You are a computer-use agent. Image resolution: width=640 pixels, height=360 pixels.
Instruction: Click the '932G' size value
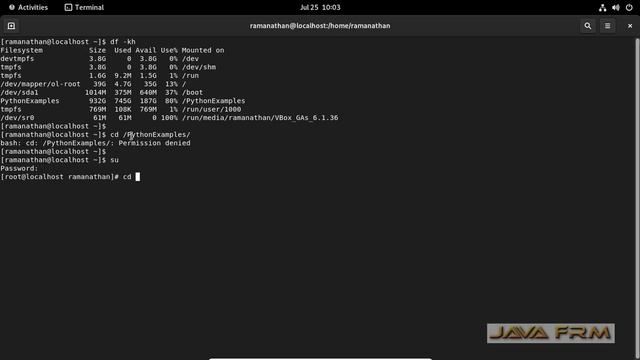(x=98, y=101)
